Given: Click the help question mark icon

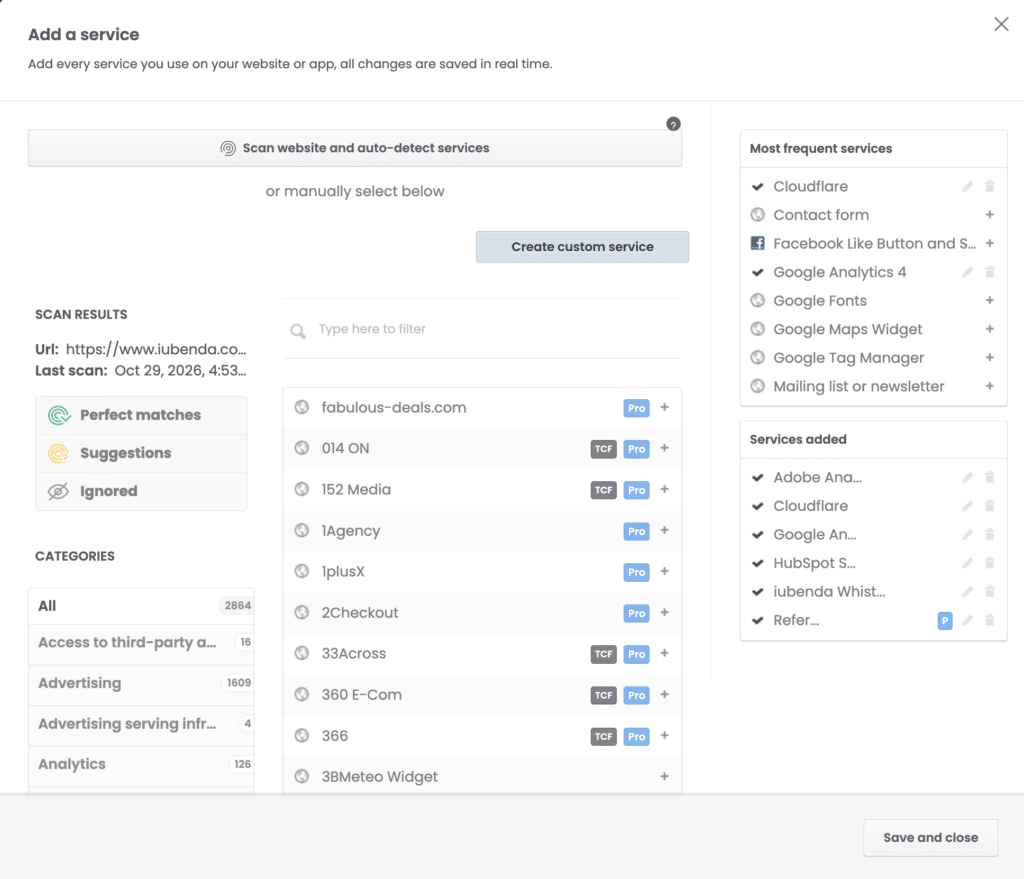Looking at the screenshot, I should 673,124.
